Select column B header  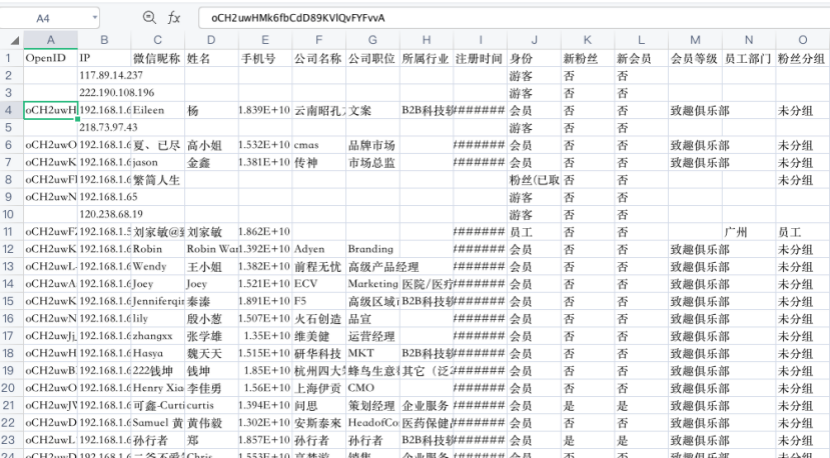[104, 40]
